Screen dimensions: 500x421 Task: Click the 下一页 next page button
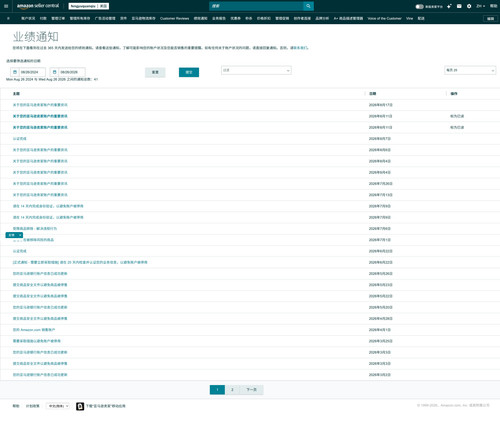252,390
